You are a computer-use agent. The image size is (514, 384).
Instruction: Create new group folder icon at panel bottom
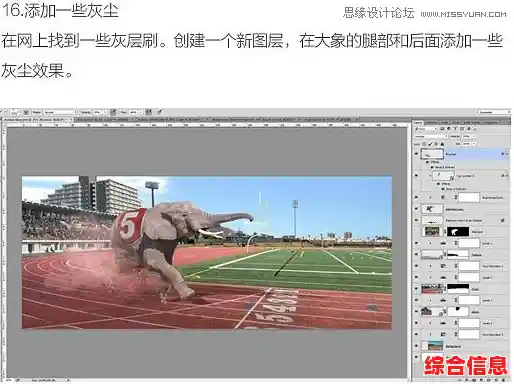coord(490,380)
